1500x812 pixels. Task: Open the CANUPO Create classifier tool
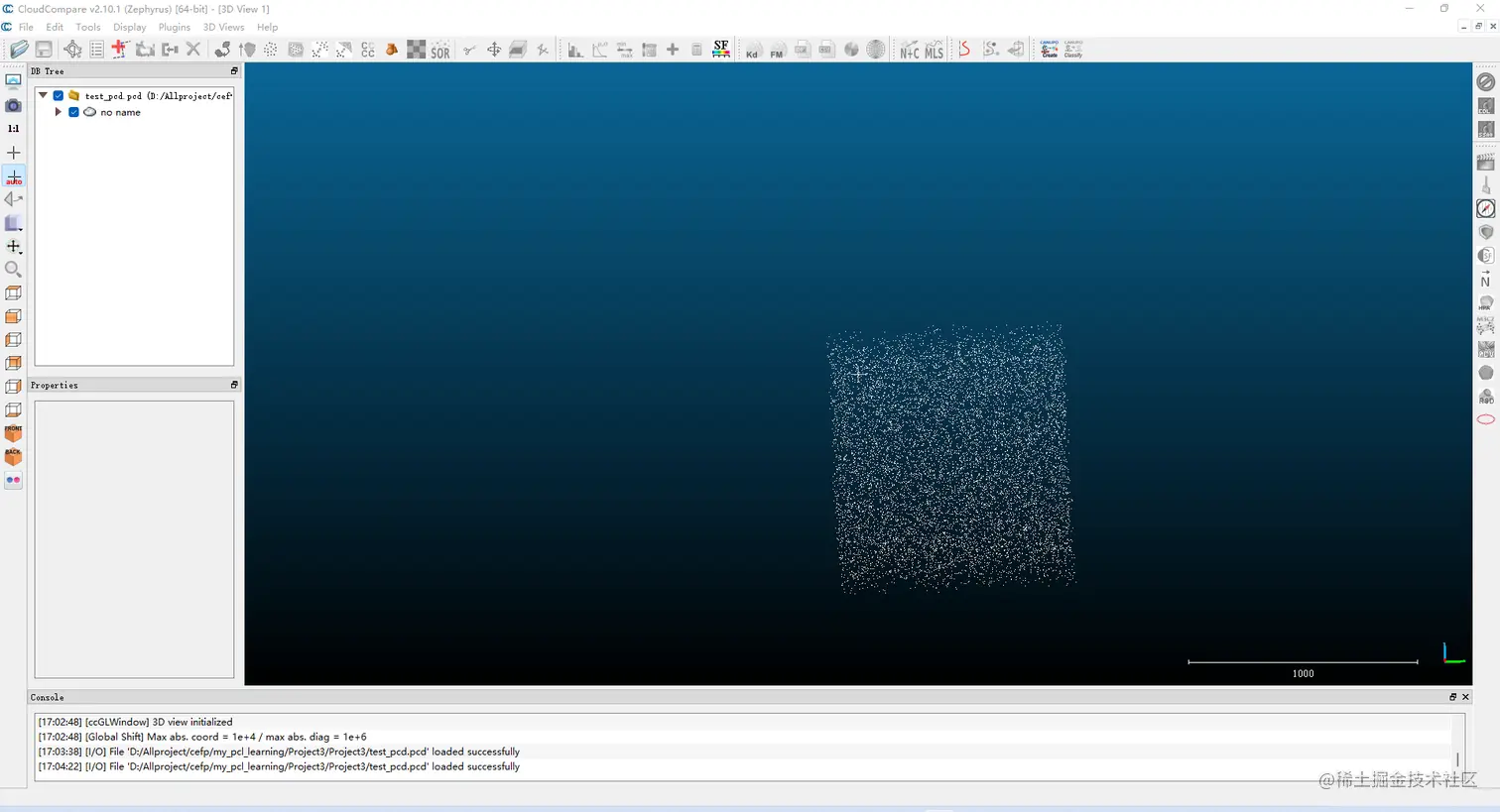coord(1048,49)
